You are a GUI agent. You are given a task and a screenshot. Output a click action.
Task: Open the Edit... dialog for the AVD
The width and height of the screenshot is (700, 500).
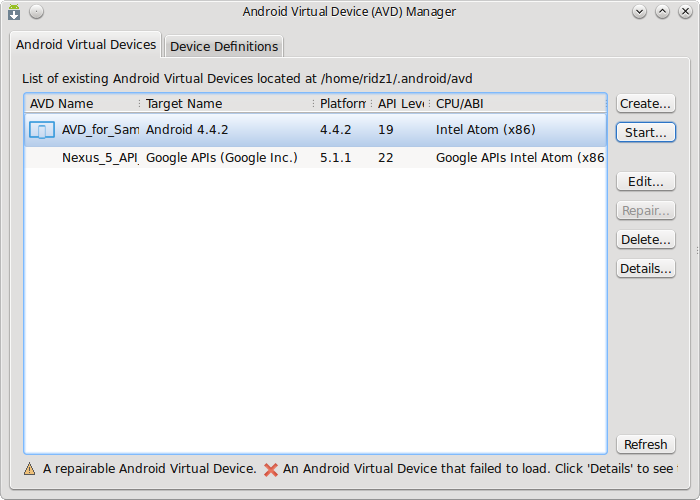pyautogui.click(x=645, y=181)
